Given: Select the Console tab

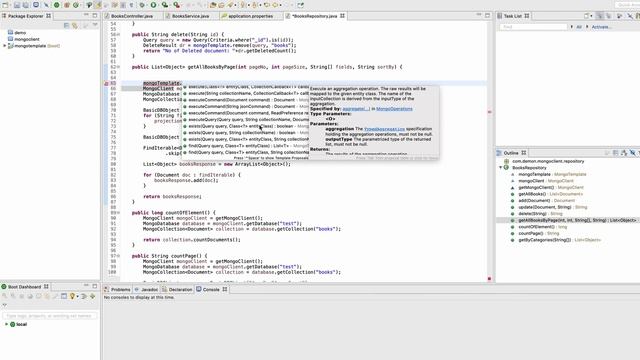Looking at the screenshot, I should 211,289.
